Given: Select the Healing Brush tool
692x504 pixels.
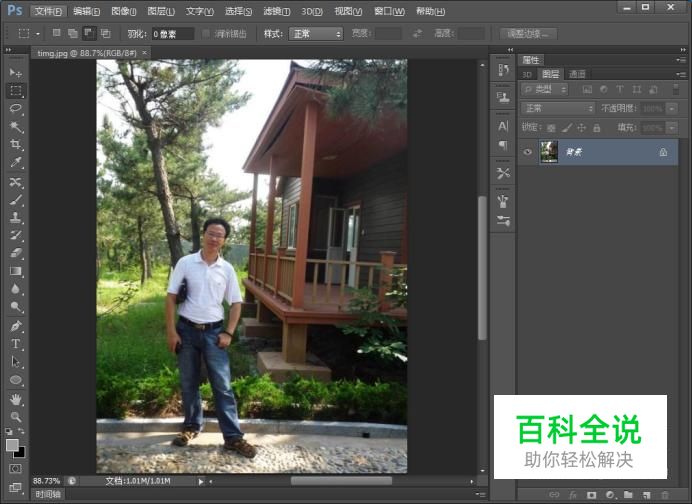Looking at the screenshot, I should (x=16, y=181).
